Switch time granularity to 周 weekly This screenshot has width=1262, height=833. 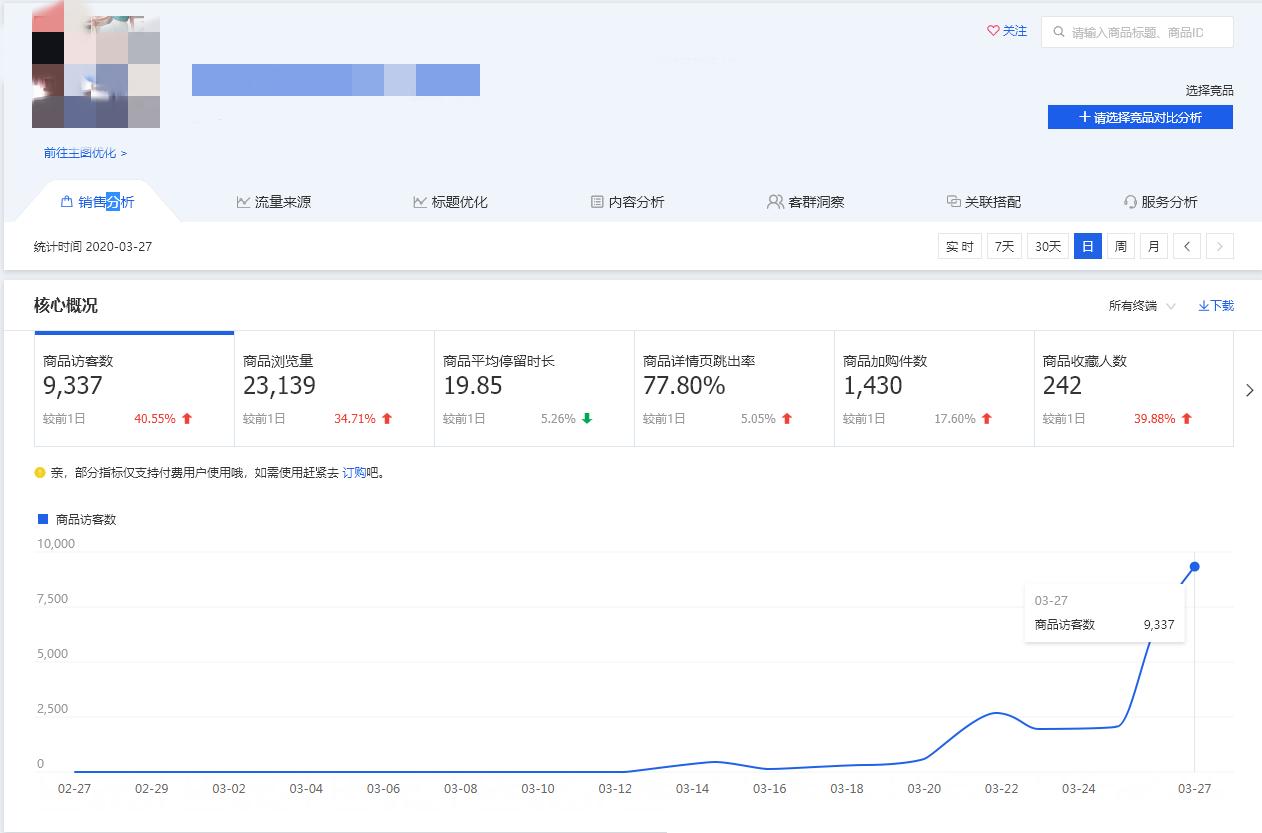(1120, 245)
